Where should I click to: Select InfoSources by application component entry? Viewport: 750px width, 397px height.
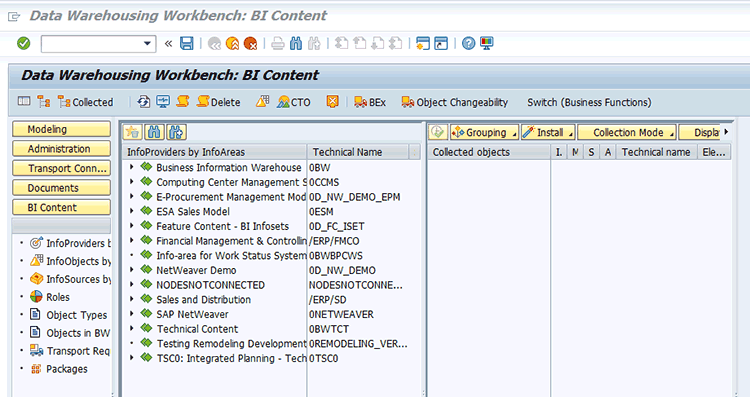click(70, 279)
